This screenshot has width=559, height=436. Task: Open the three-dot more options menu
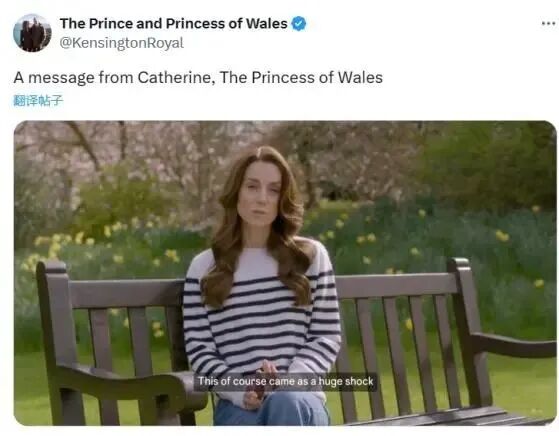[x=548, y=24]
